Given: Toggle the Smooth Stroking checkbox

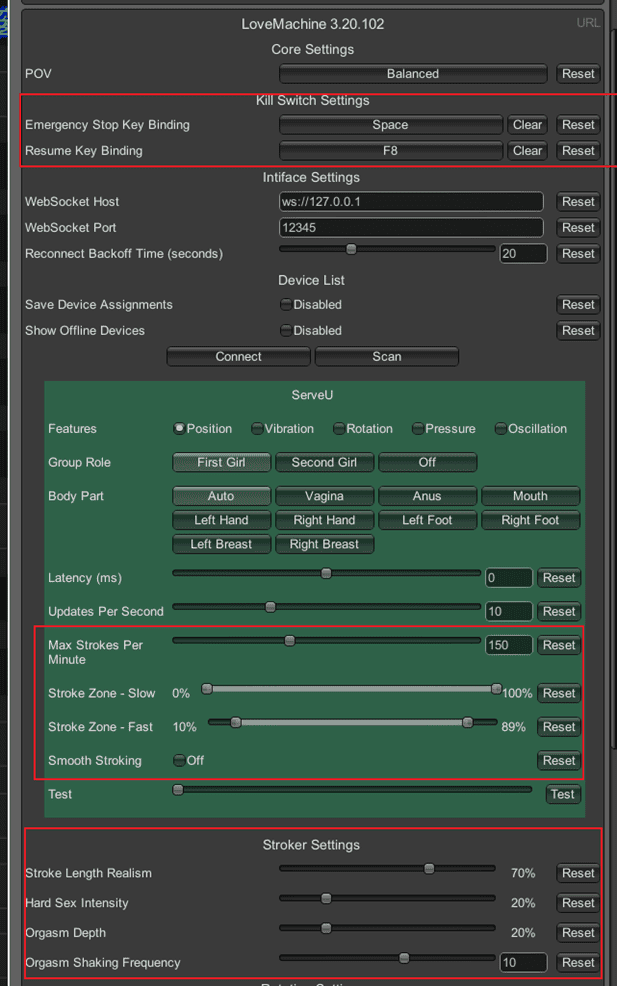Looking at the screenshot, I should 179,760.
